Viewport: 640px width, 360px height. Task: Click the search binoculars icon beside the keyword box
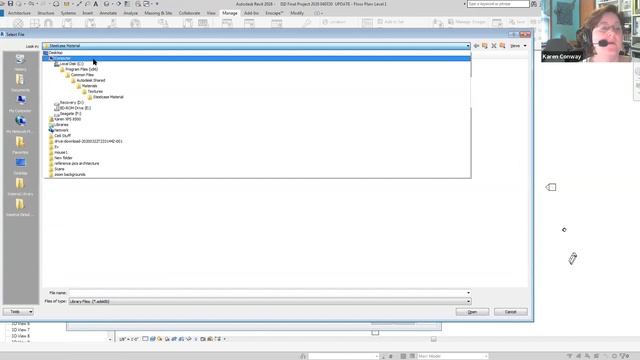click(534, 4)
